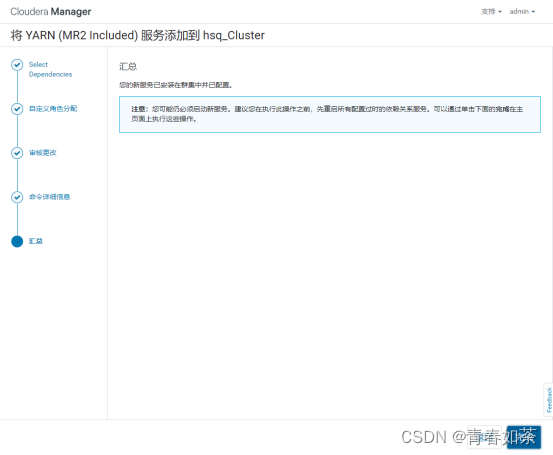Open the admin user dropdown menu
The width and height of the screenshot is (553, 455).
coord(522,12)
